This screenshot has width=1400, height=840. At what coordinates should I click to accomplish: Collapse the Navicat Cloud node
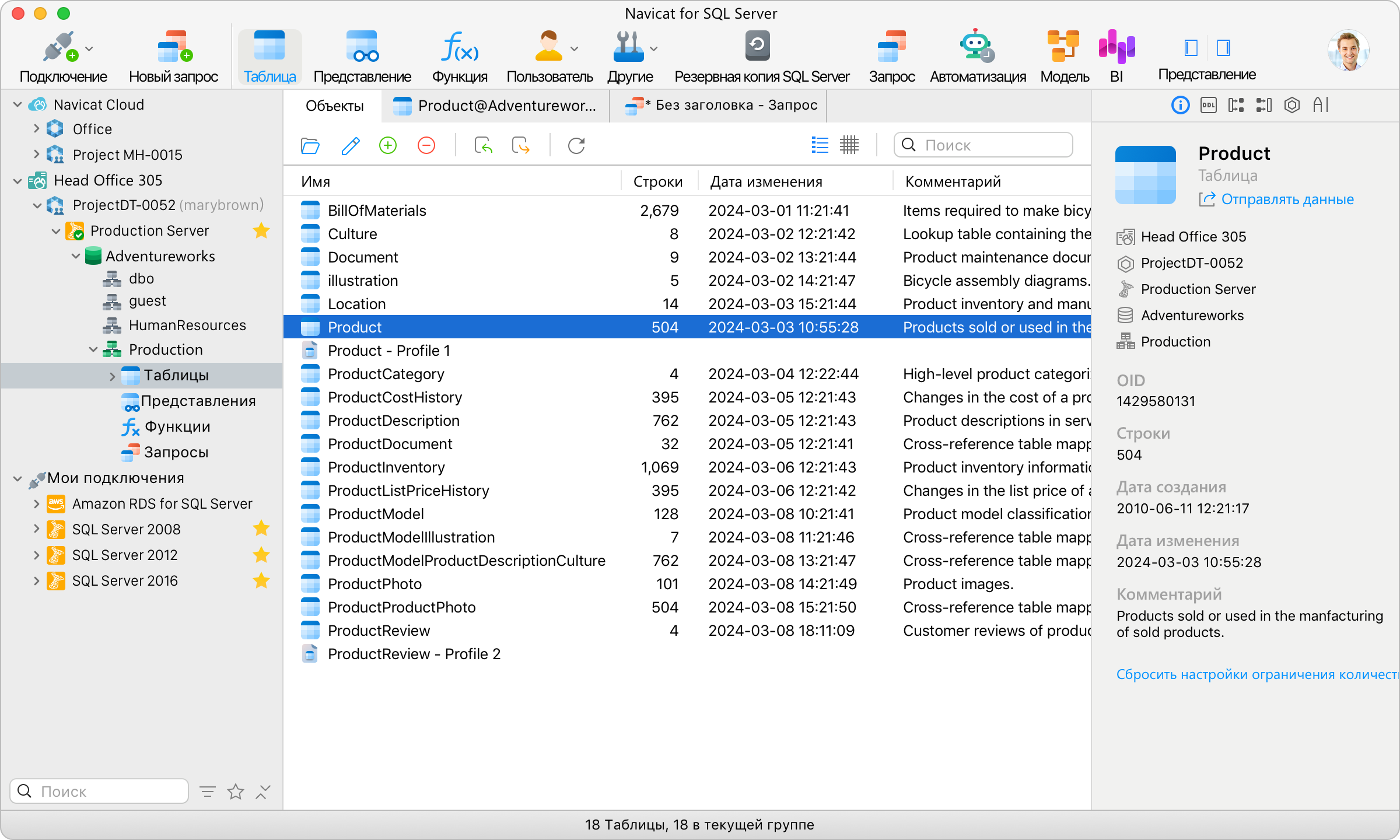(17, 105)
